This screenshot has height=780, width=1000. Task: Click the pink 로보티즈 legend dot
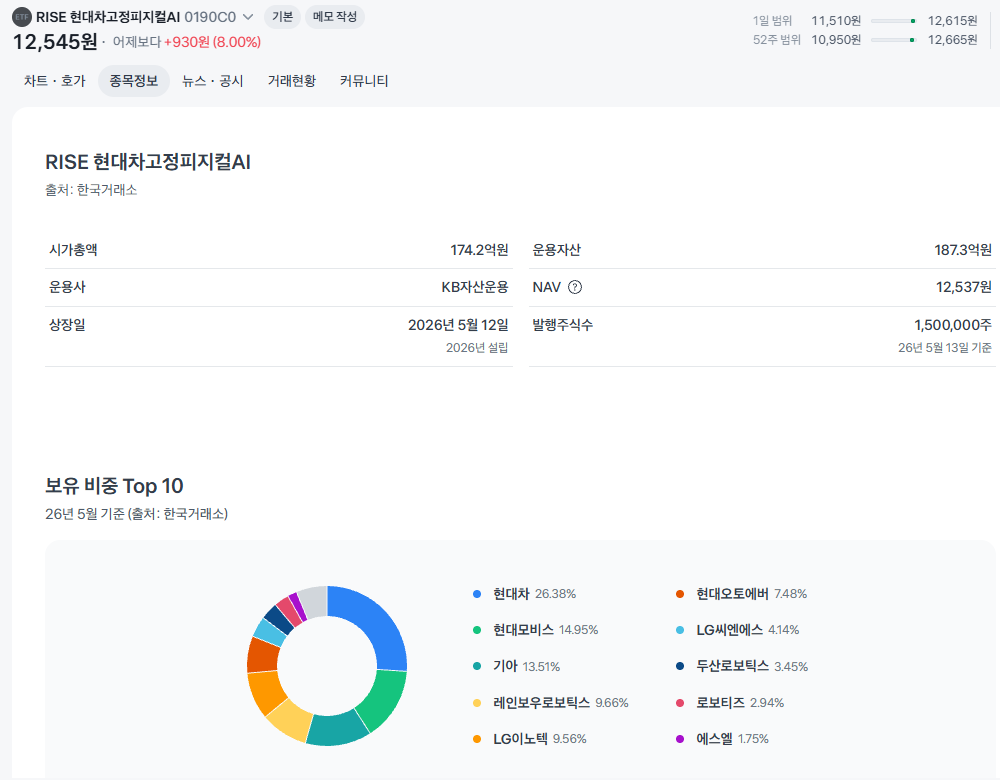coord(680,703)
